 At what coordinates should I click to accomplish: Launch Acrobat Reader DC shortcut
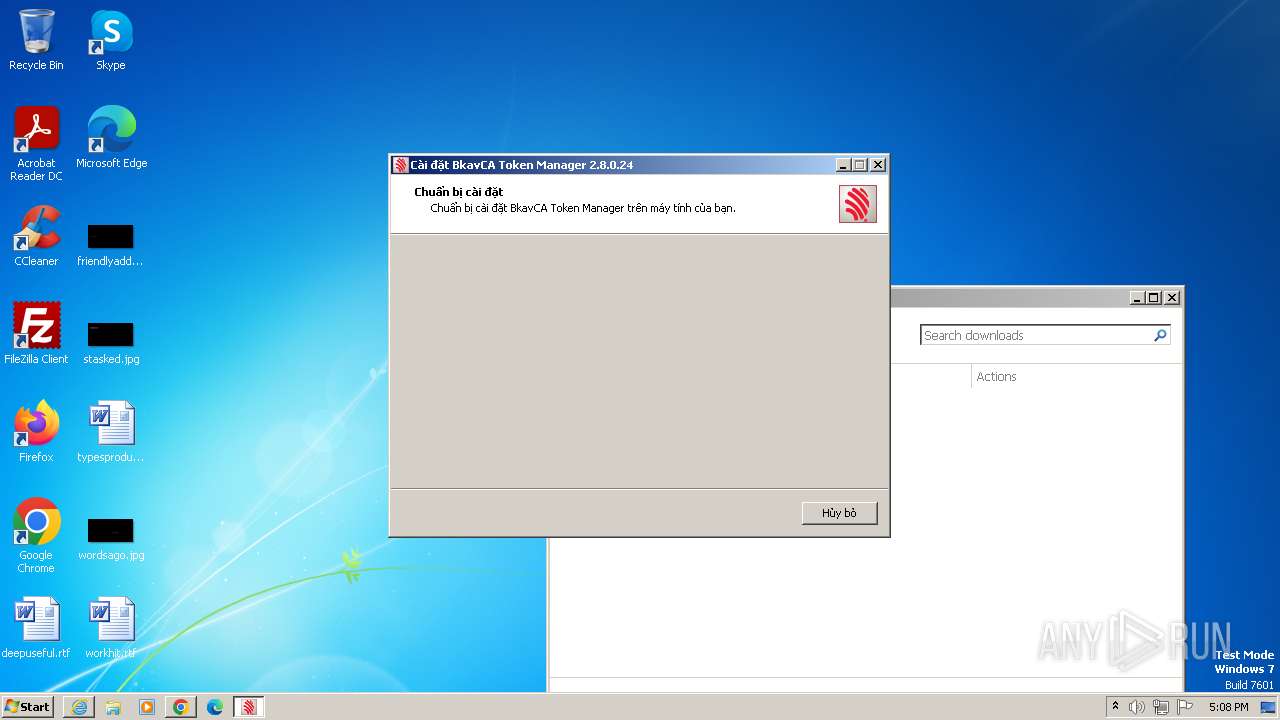(x=36, y=144)
